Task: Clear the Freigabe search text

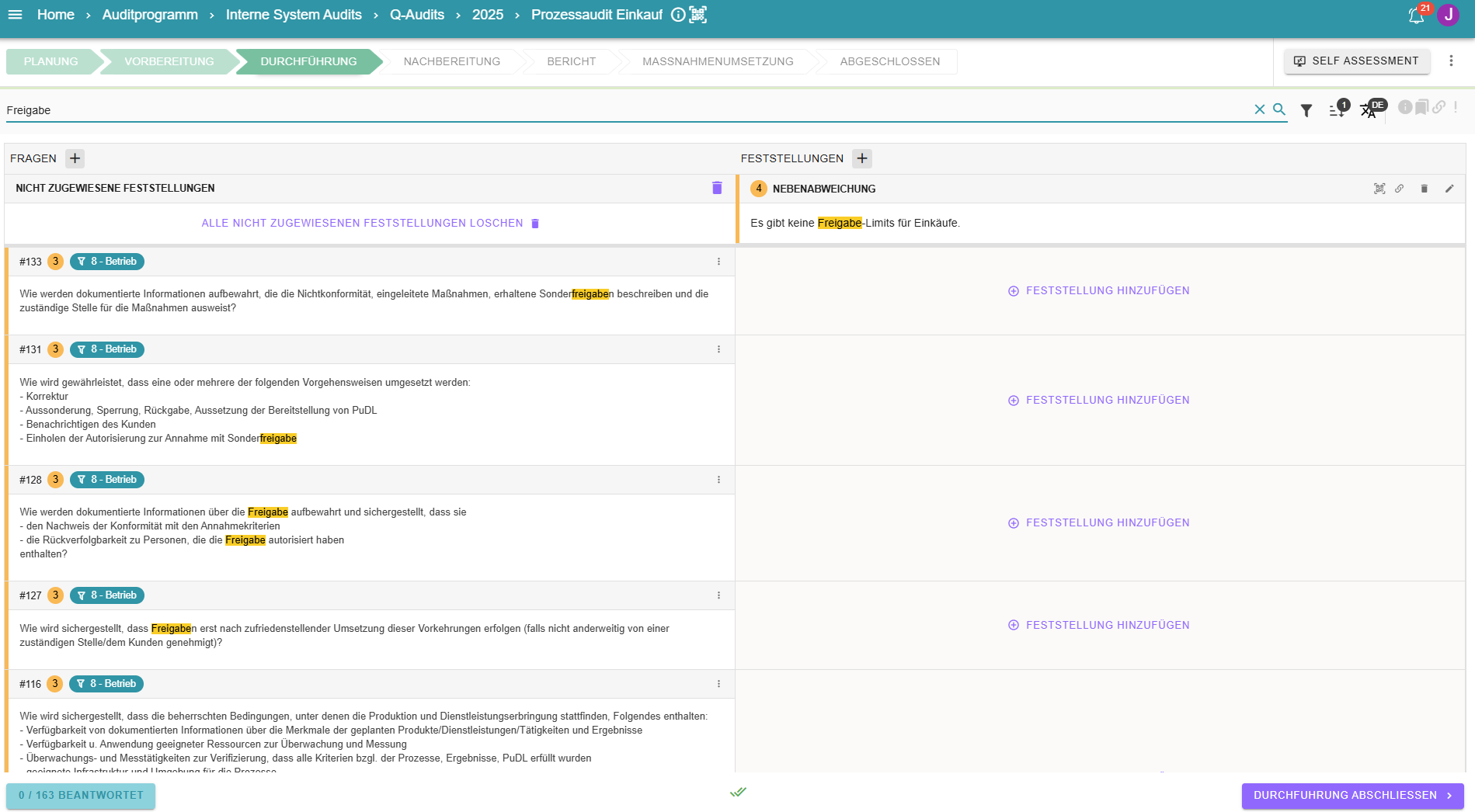Action: (1259, 110)
